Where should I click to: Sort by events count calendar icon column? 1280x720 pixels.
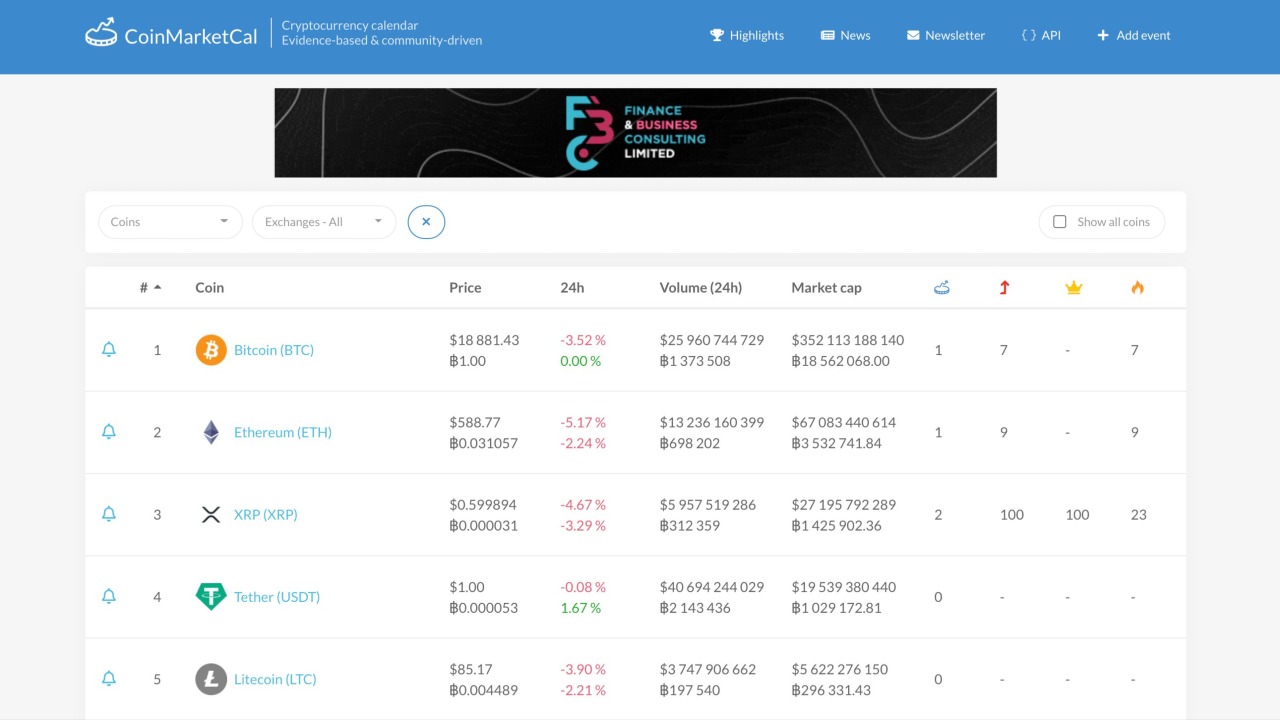941,288
